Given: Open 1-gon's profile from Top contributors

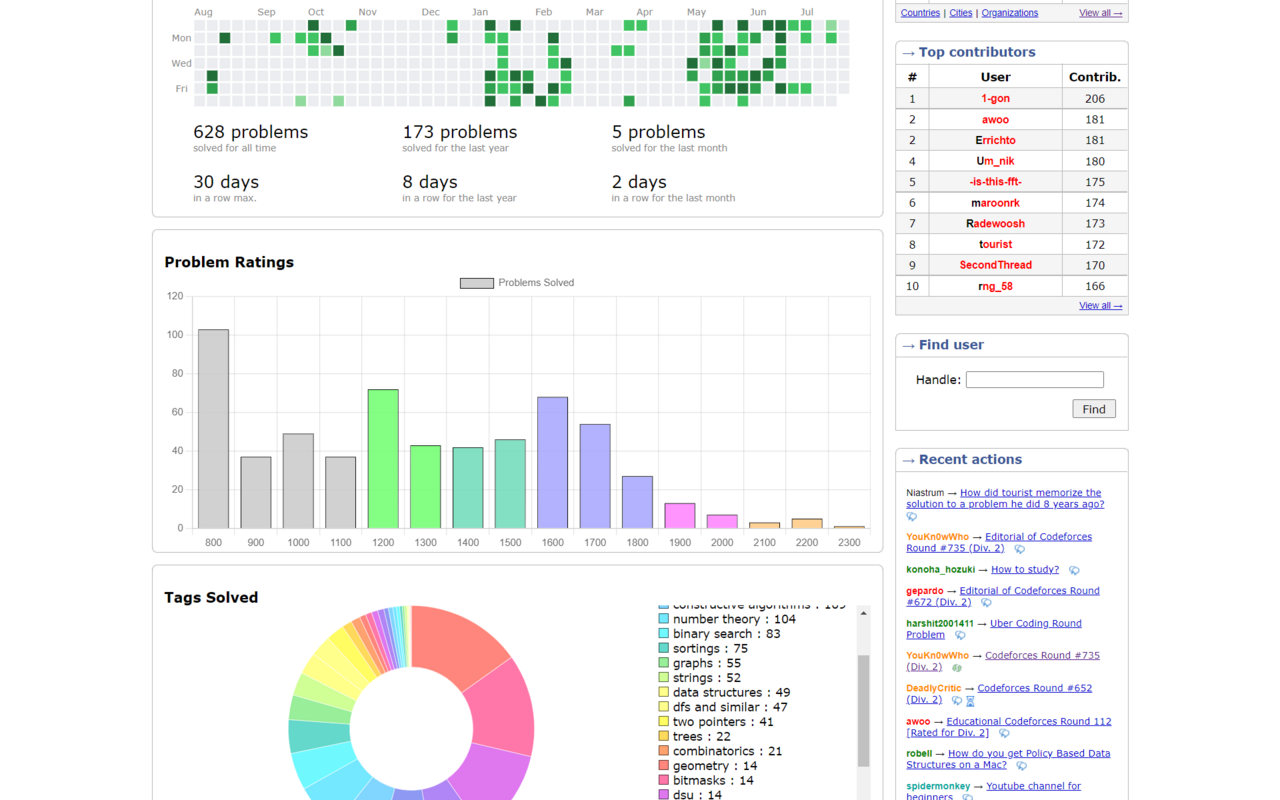Looking at the screenshot, I should pos(995,98).
